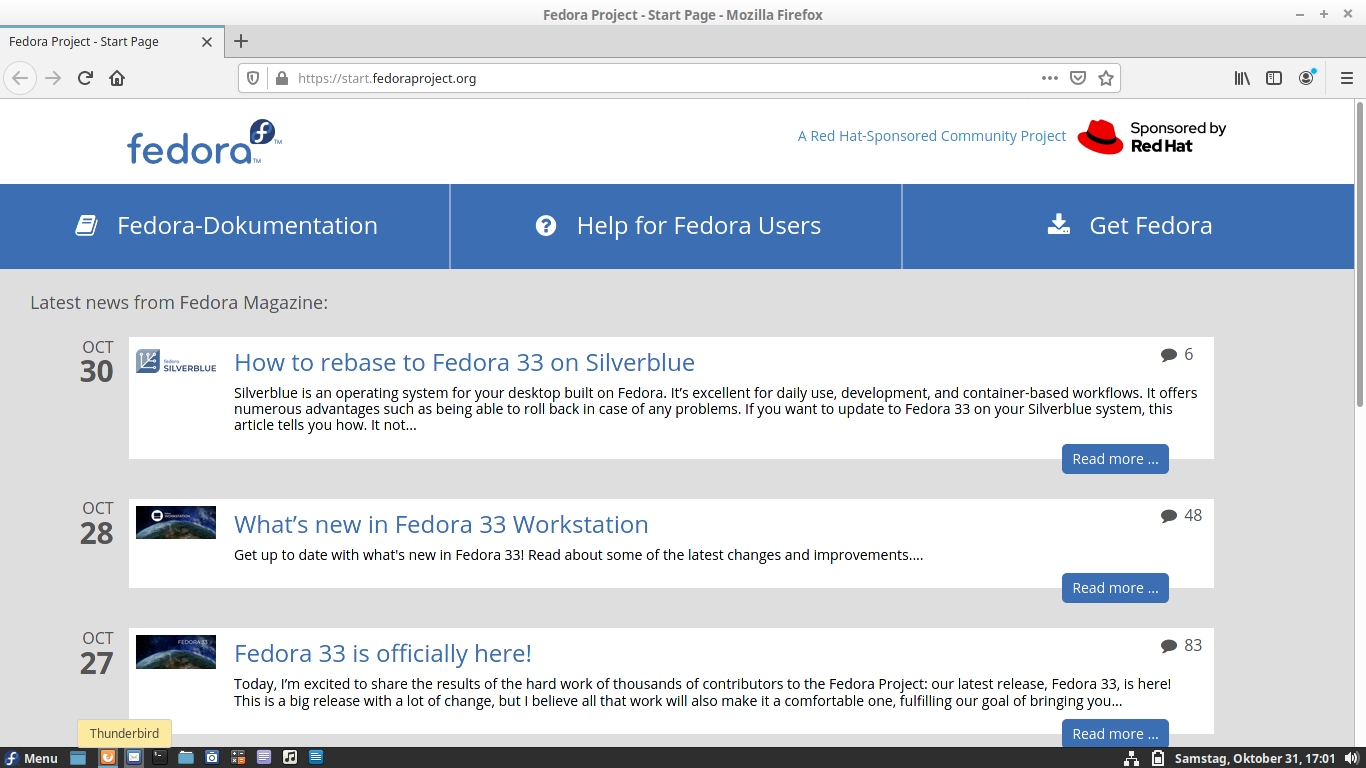Click the clipboard tray icon
The height and width of the screenshot is (768, 1366).
point(1157,758)
